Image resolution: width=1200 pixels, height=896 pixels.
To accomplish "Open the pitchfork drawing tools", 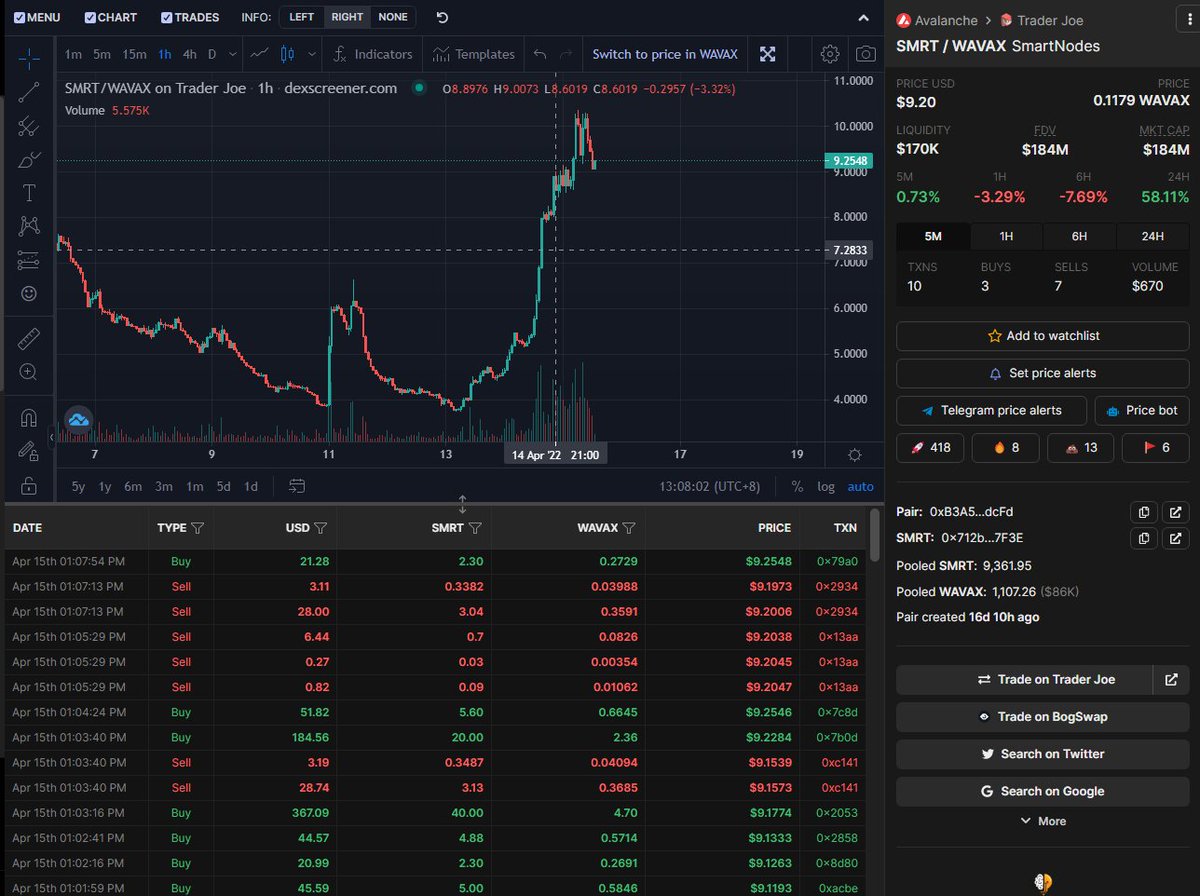I will coord(29,126).
